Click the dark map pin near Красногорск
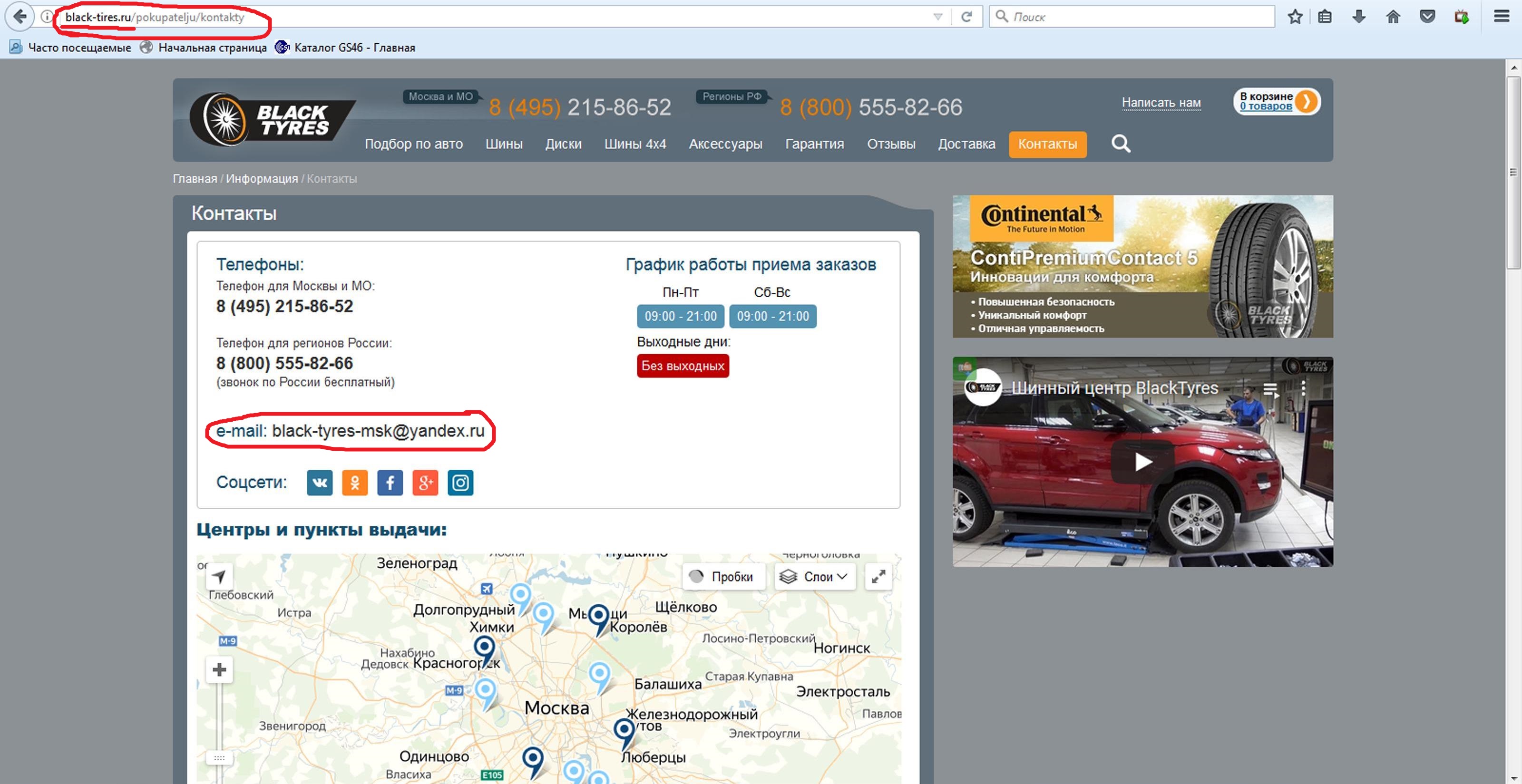Screen dimensions: 1522x784 pyautogui.click(x=485, y=651)
